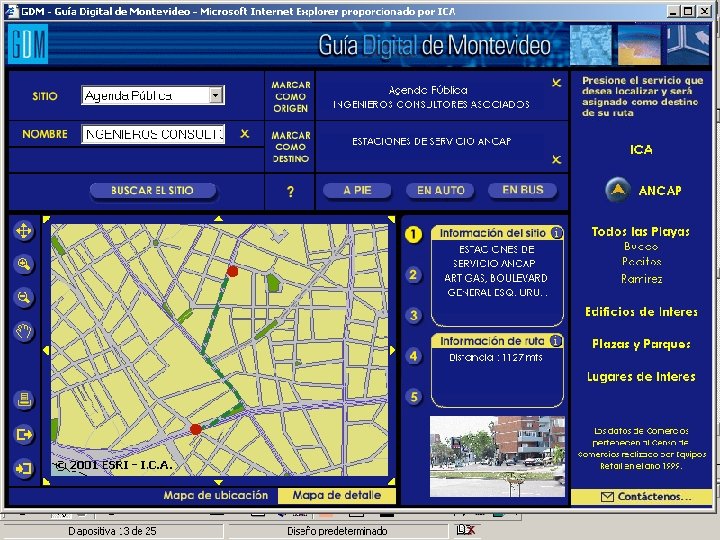Pan map toward top-right corner arrow
Viewport: 720px width, 540px height.
tap(391, 219)
